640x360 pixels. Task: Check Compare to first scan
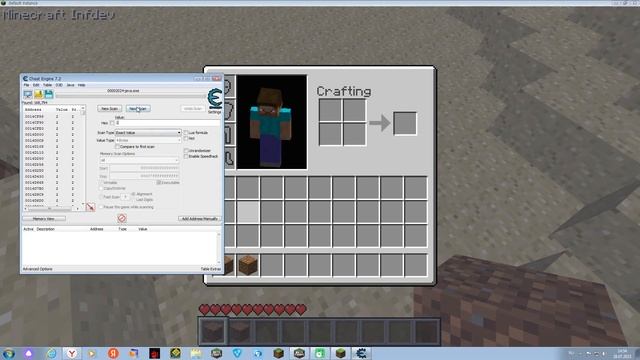[118, 147]
